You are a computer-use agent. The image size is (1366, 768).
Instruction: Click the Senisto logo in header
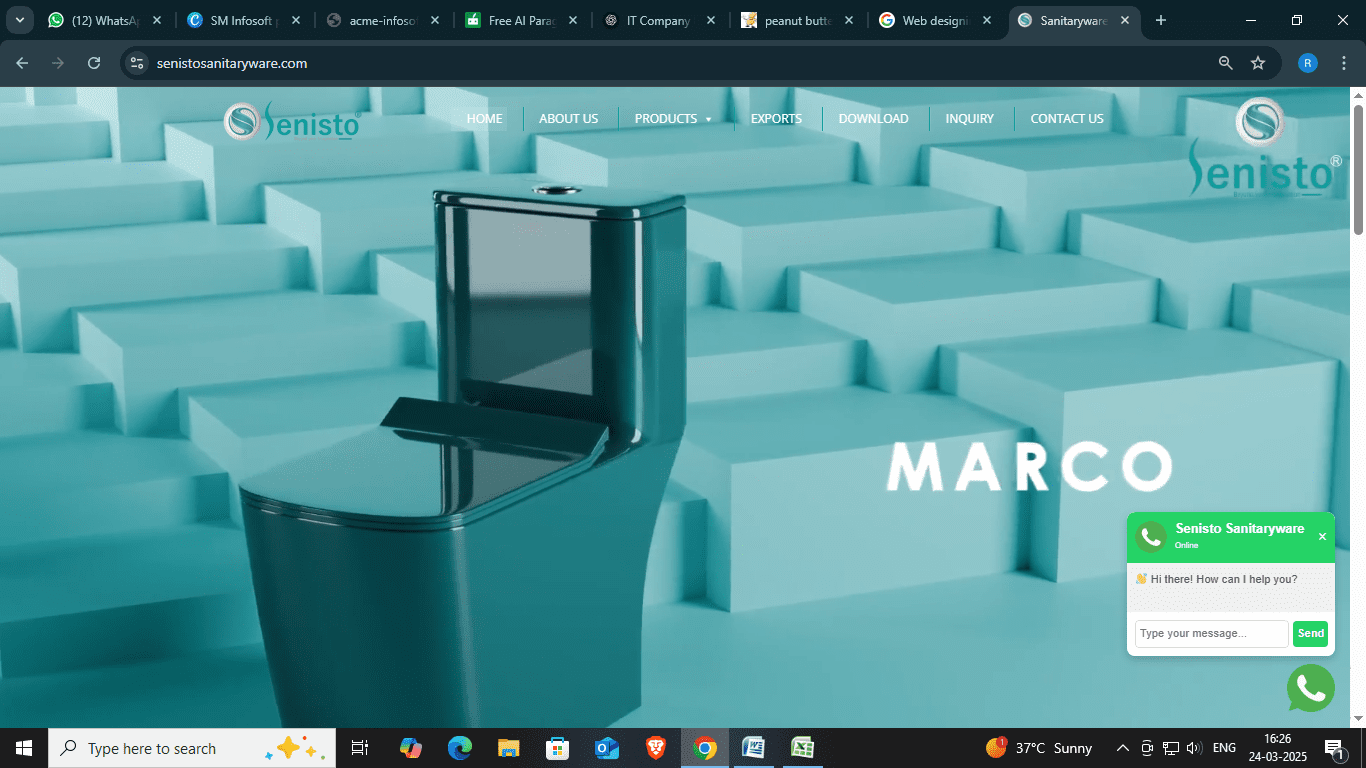tap(291, 121)
